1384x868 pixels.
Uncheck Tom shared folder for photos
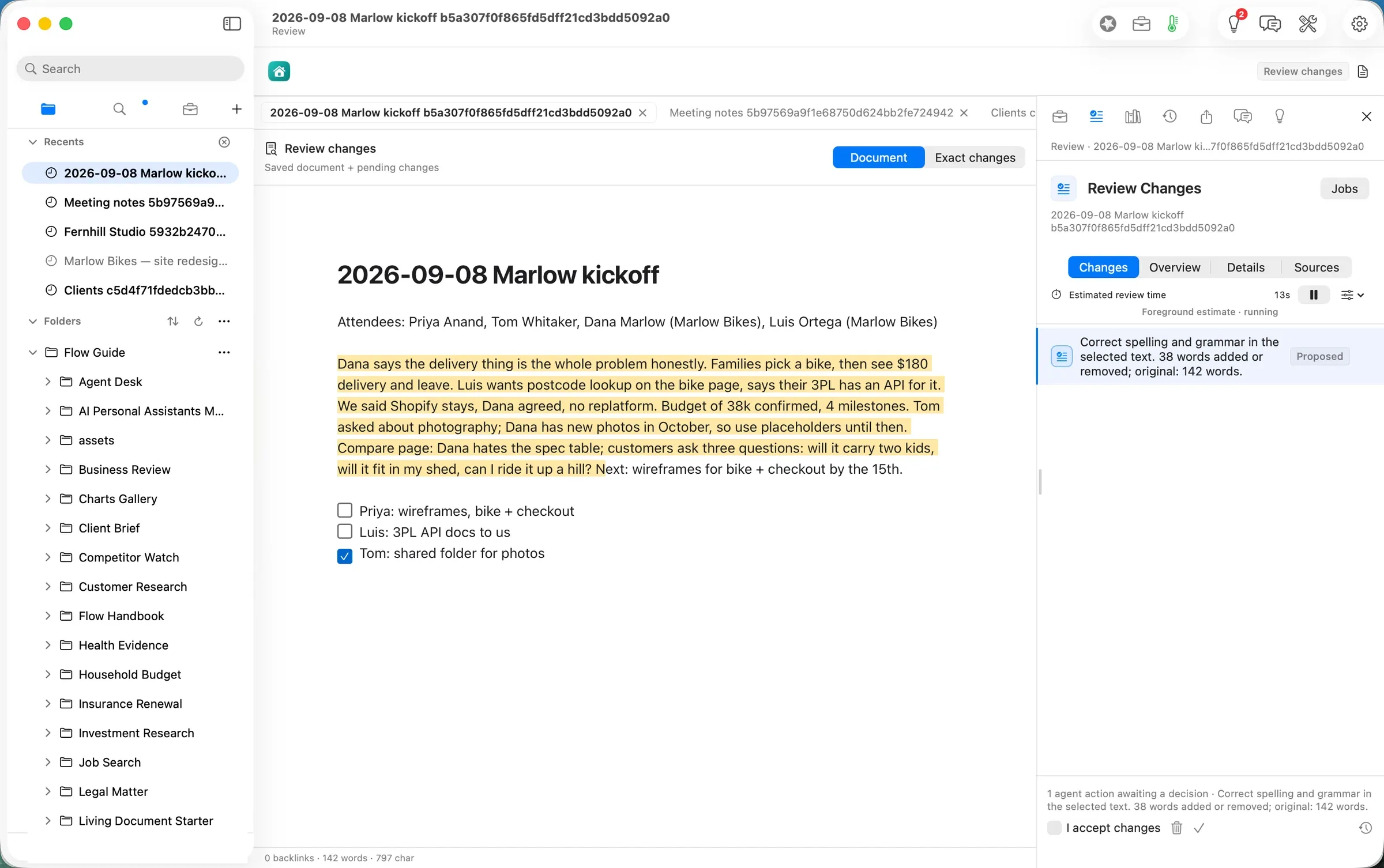click(x=345, y=556)
